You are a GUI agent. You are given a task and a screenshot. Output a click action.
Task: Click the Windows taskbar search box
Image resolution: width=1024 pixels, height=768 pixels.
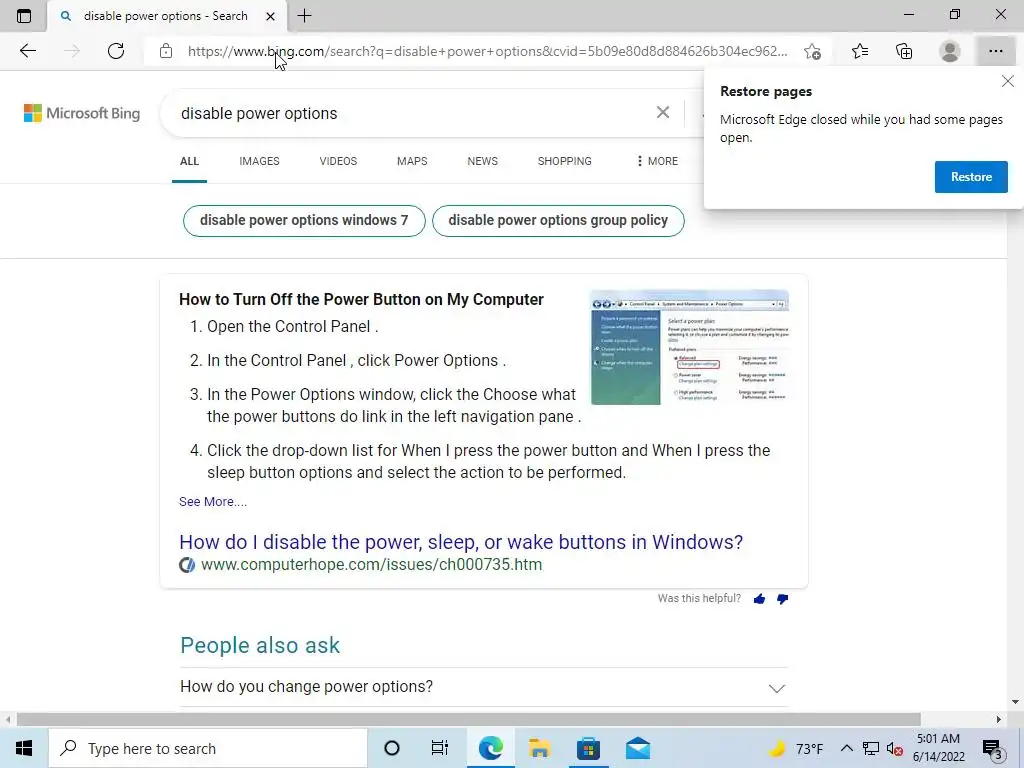pyautogui.click(x=208, y=748)
